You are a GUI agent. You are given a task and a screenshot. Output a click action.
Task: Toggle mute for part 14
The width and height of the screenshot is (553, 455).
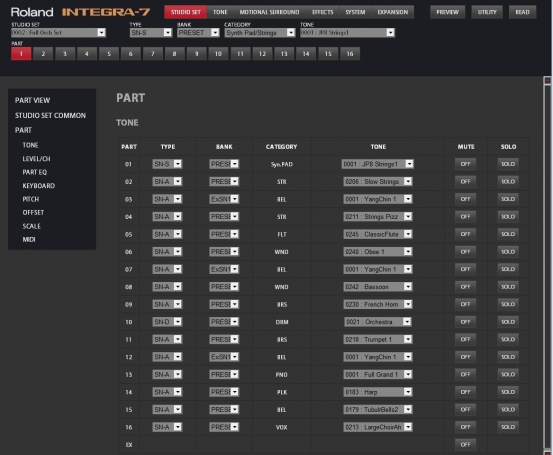(466, 392)
